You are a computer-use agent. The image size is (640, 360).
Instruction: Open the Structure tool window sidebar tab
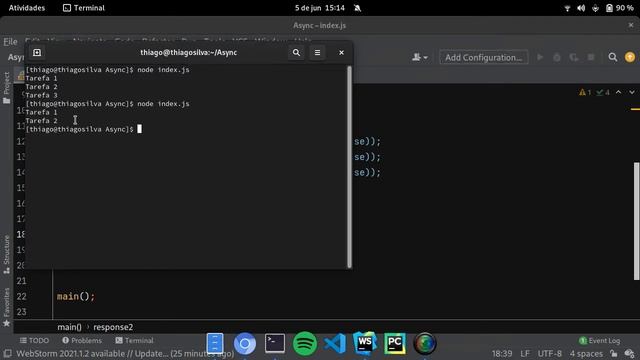(x=7, y=254)
